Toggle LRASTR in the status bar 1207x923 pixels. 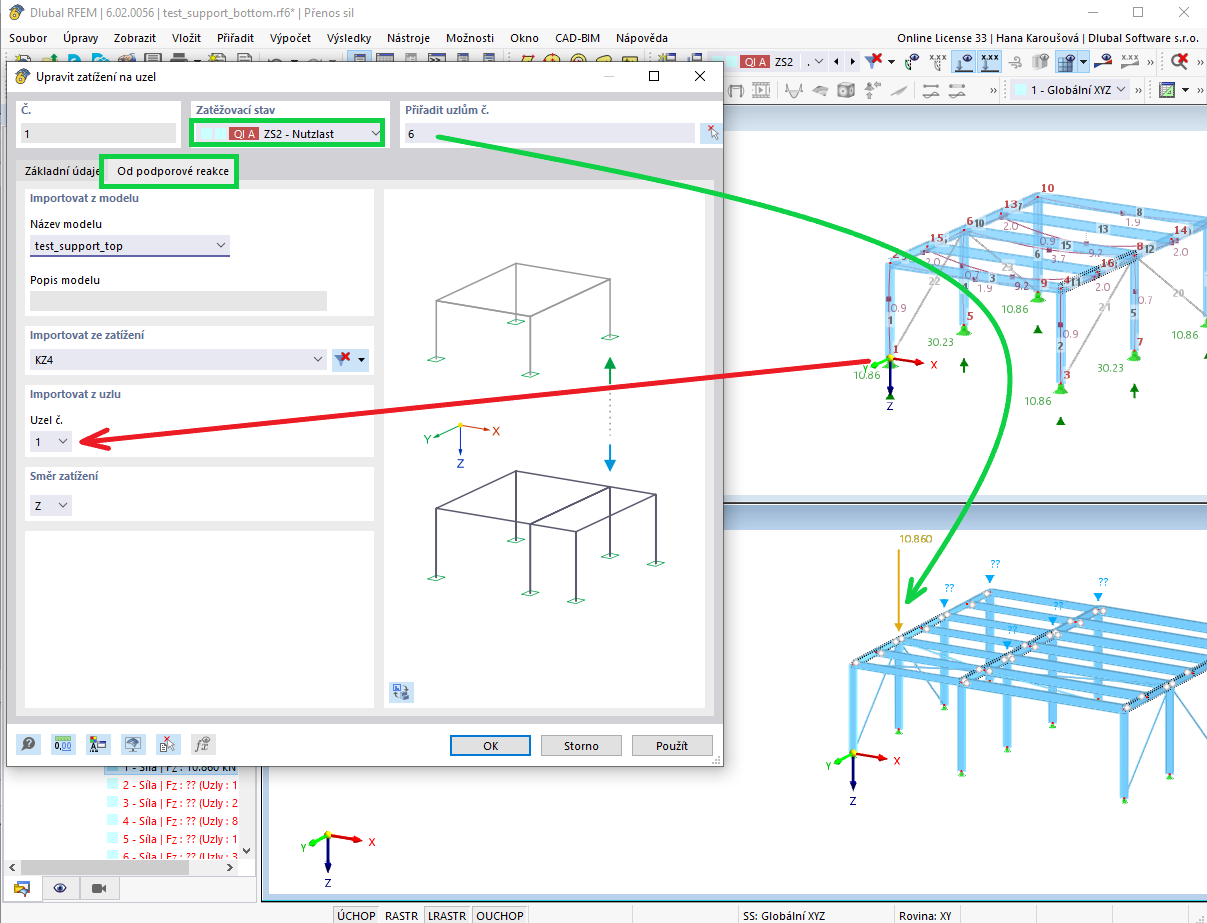point(447,915)
